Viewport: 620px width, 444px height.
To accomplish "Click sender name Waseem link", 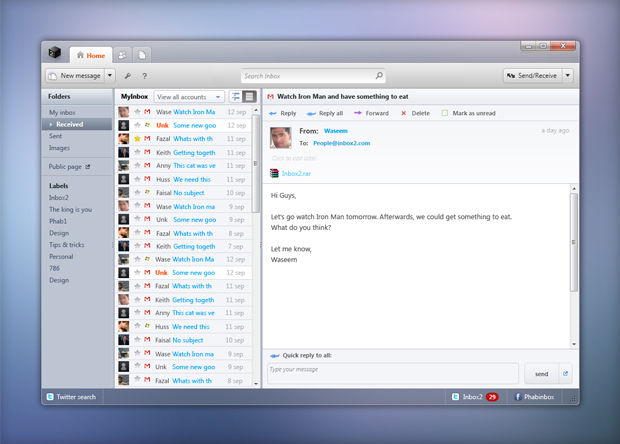I will point(336,131).
